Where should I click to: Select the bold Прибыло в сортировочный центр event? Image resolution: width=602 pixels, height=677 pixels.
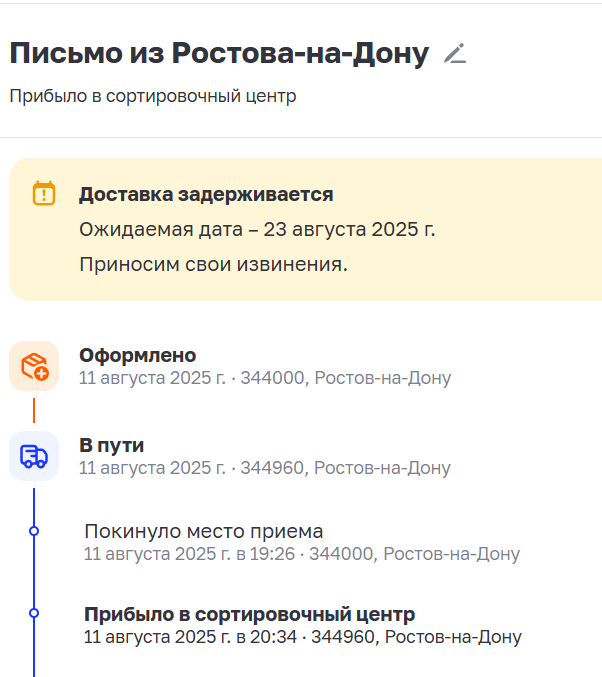(249, 614)
